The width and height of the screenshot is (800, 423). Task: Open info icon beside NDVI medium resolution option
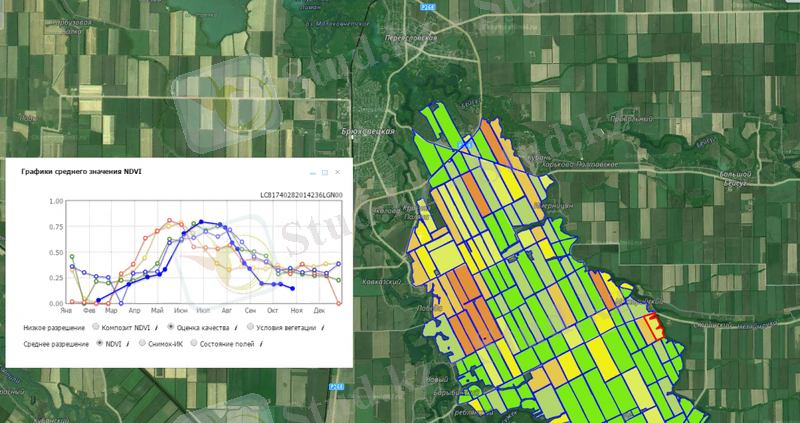(x=127, y=344)
